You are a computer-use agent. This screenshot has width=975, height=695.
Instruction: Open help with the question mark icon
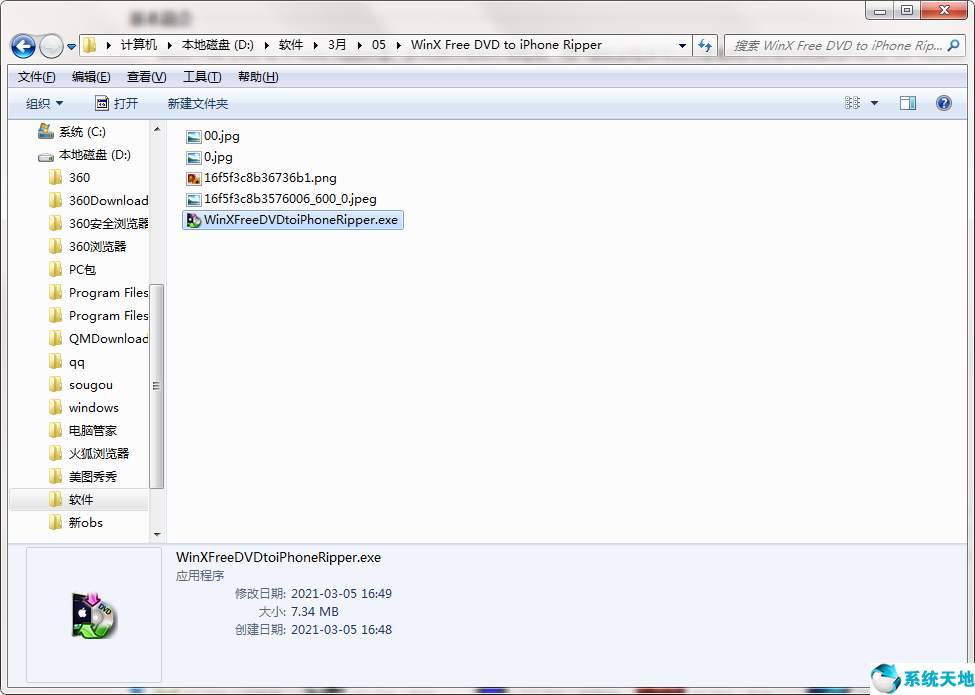click(943, 103)
